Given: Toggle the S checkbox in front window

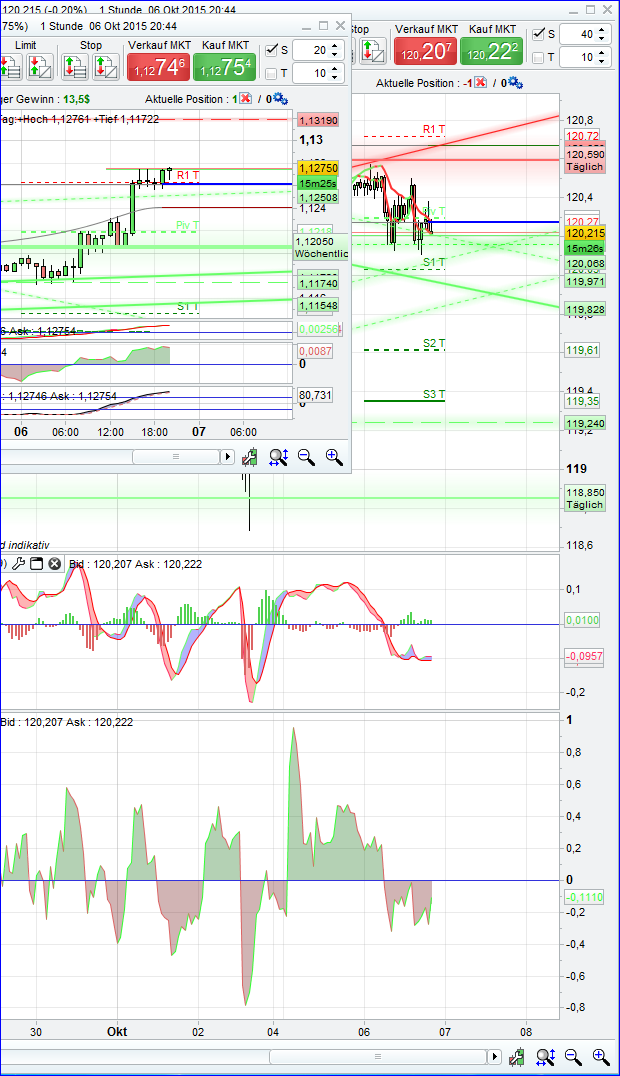Looking at the screenshot, I should pos(271,49).
